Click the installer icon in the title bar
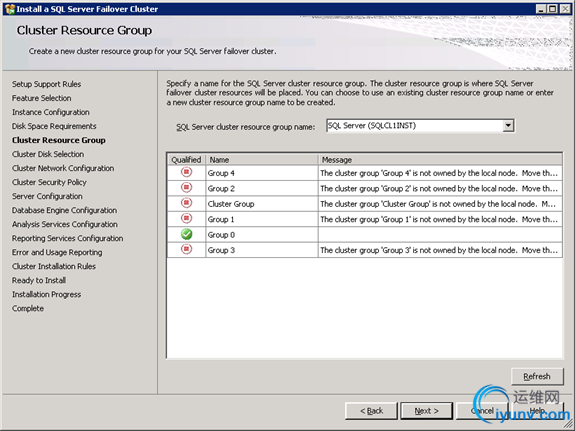This screenshot has height=431, width=576. tap(10, 9)
